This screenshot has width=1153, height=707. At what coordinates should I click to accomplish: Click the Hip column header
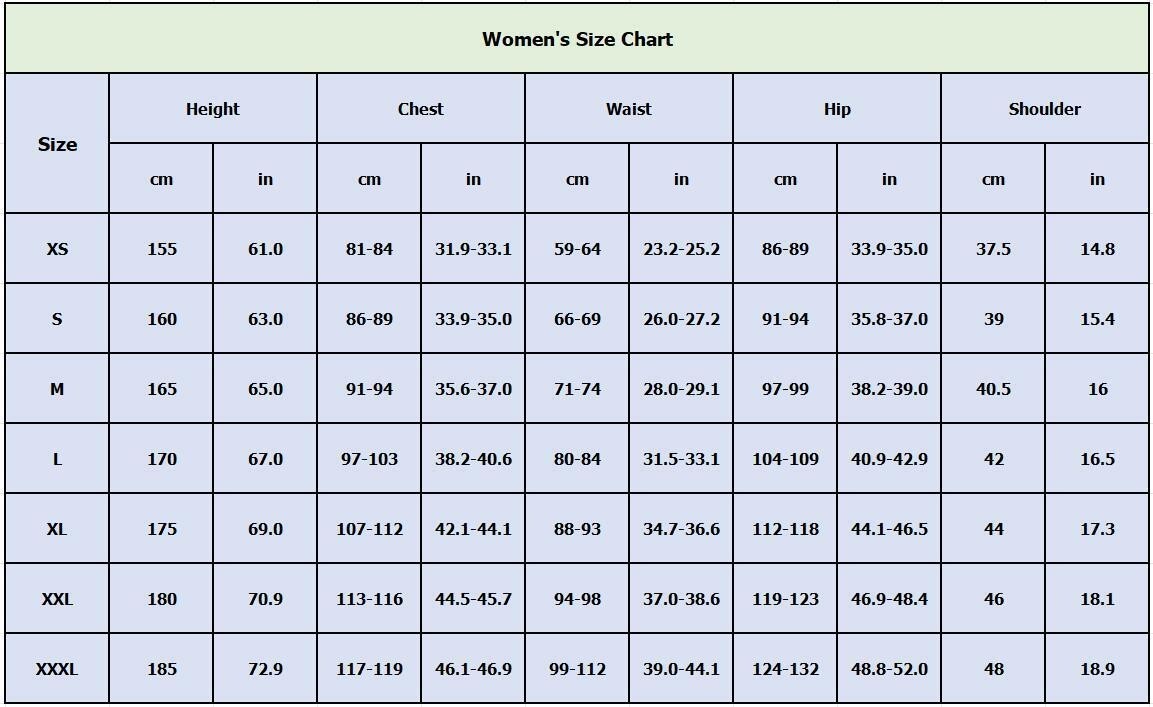click(837, 109)
